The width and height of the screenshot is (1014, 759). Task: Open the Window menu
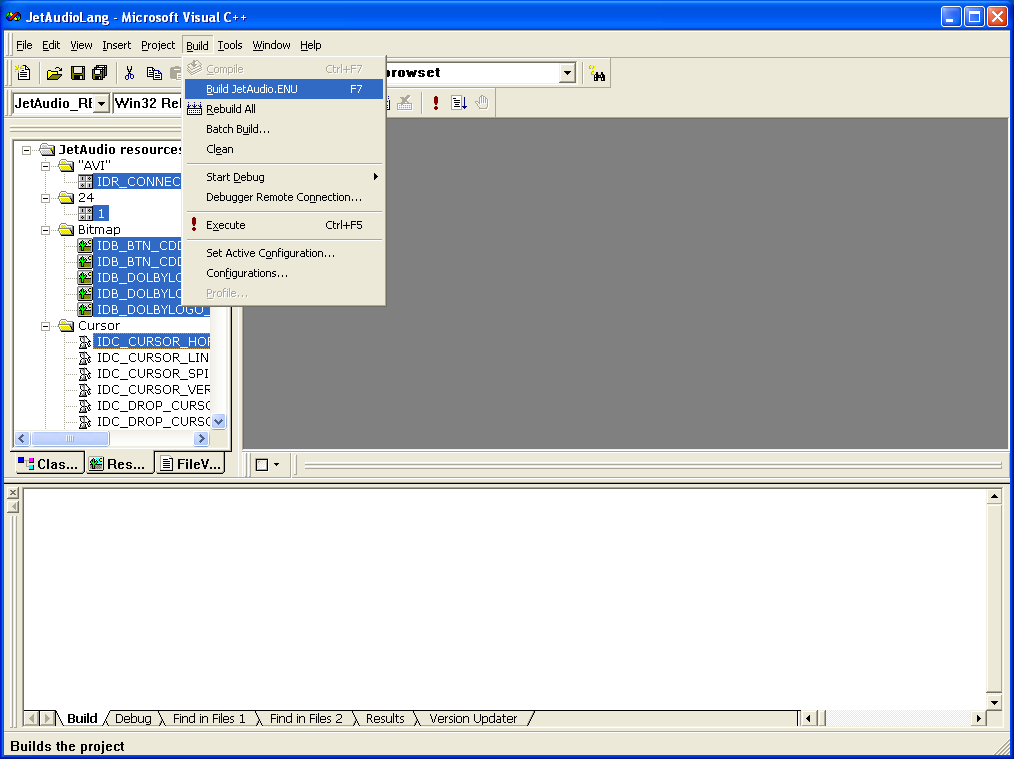pos(271,45)
